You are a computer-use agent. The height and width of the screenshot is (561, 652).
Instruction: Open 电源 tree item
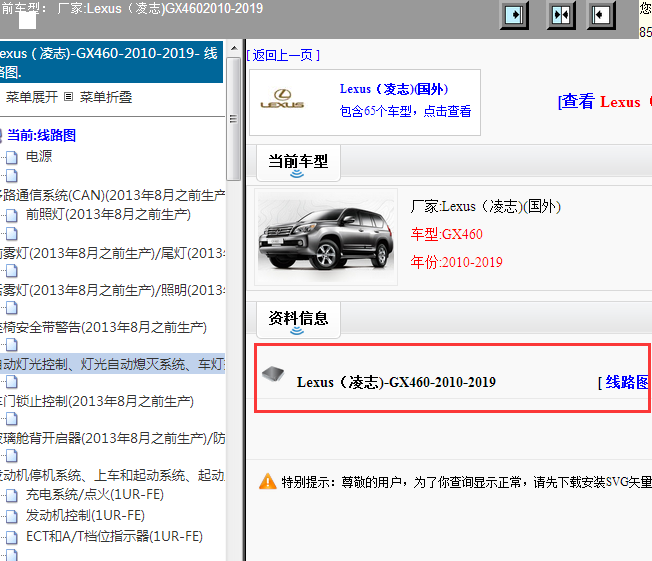(39, 156)
